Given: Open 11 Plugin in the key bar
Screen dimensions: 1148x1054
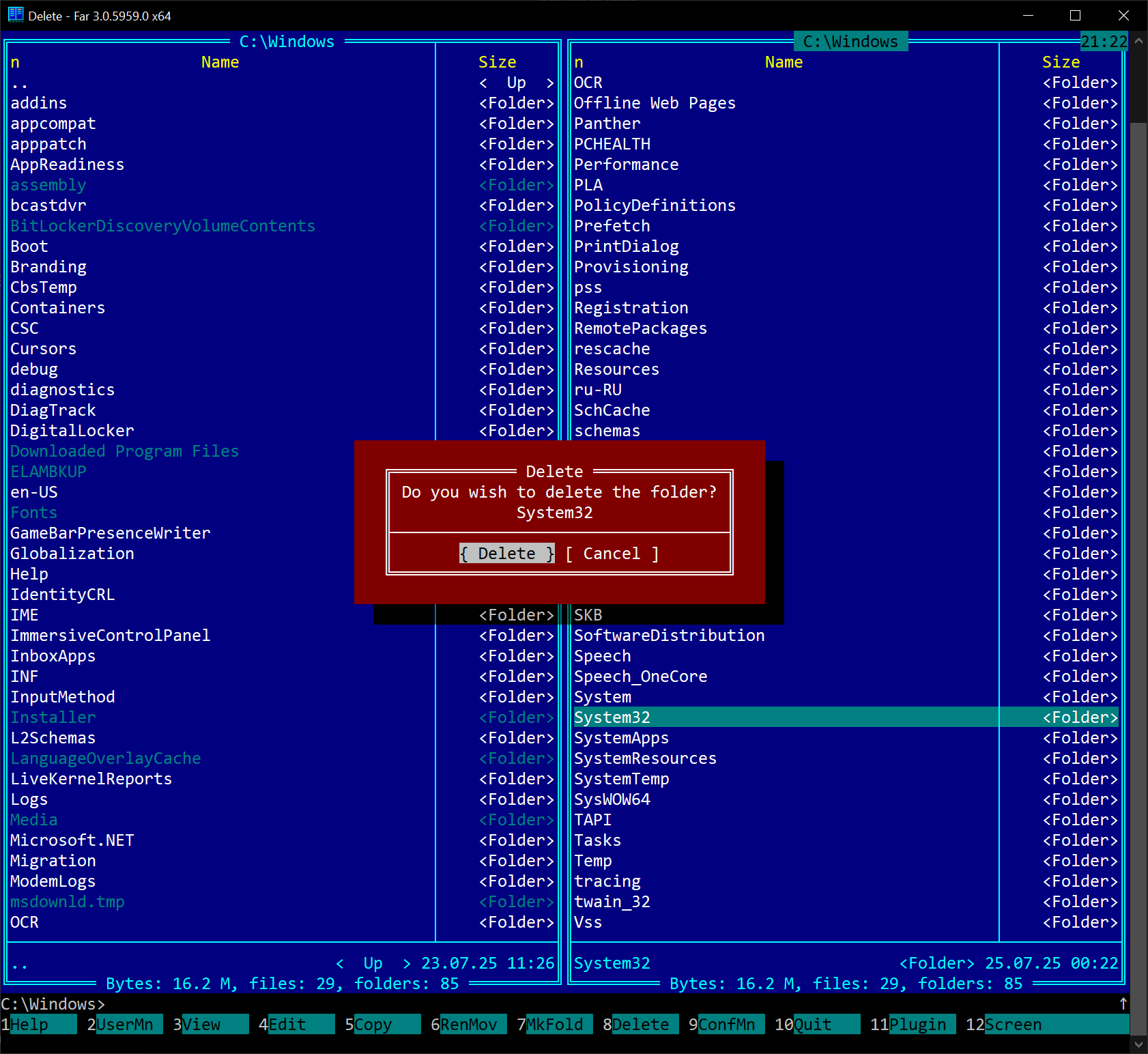Looking at the screenshot, I should pos(913,1025).
